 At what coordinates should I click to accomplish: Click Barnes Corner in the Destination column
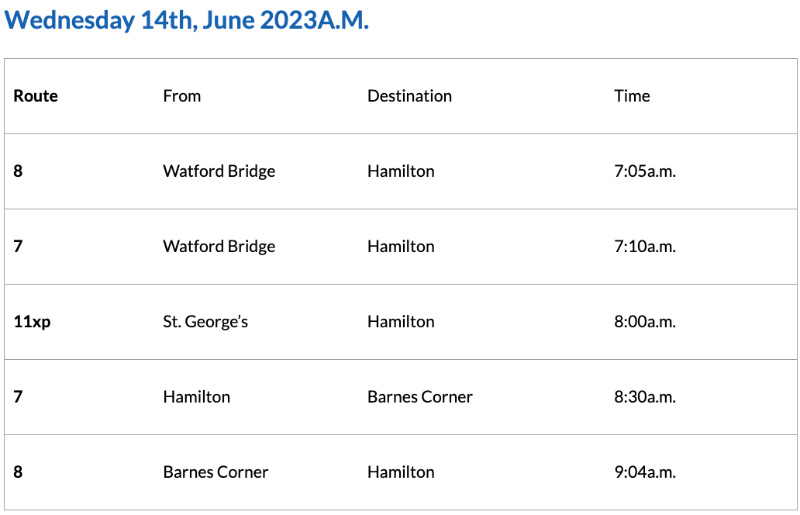[420, 397]
